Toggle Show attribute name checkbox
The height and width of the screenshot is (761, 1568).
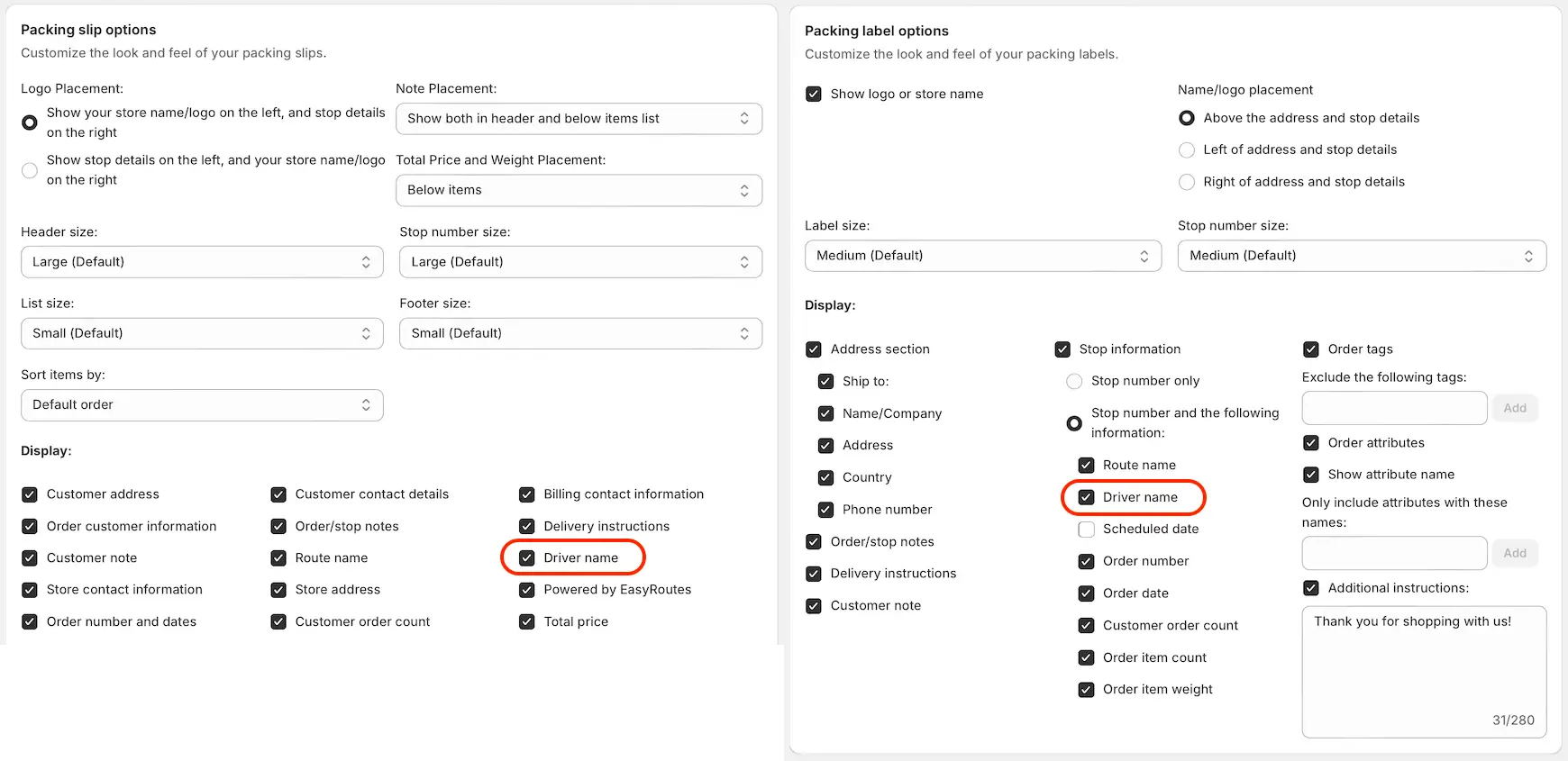[x=1311, y=475]
